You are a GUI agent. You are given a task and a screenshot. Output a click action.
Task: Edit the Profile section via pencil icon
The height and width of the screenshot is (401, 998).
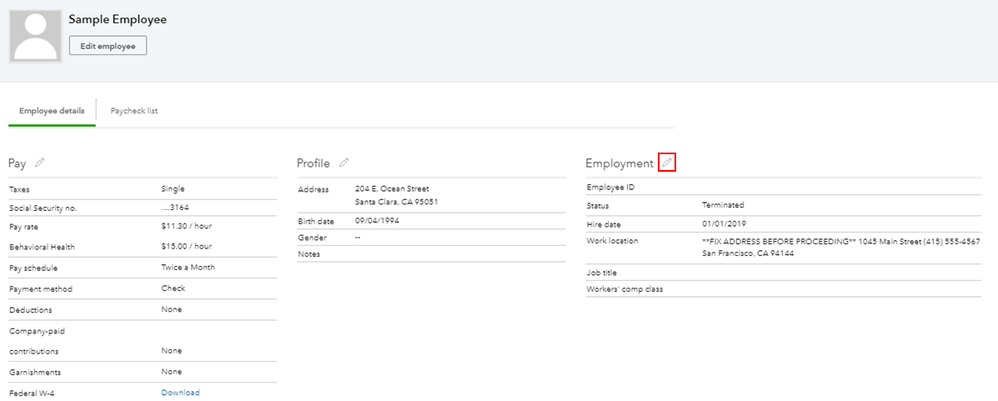[344, 162]
